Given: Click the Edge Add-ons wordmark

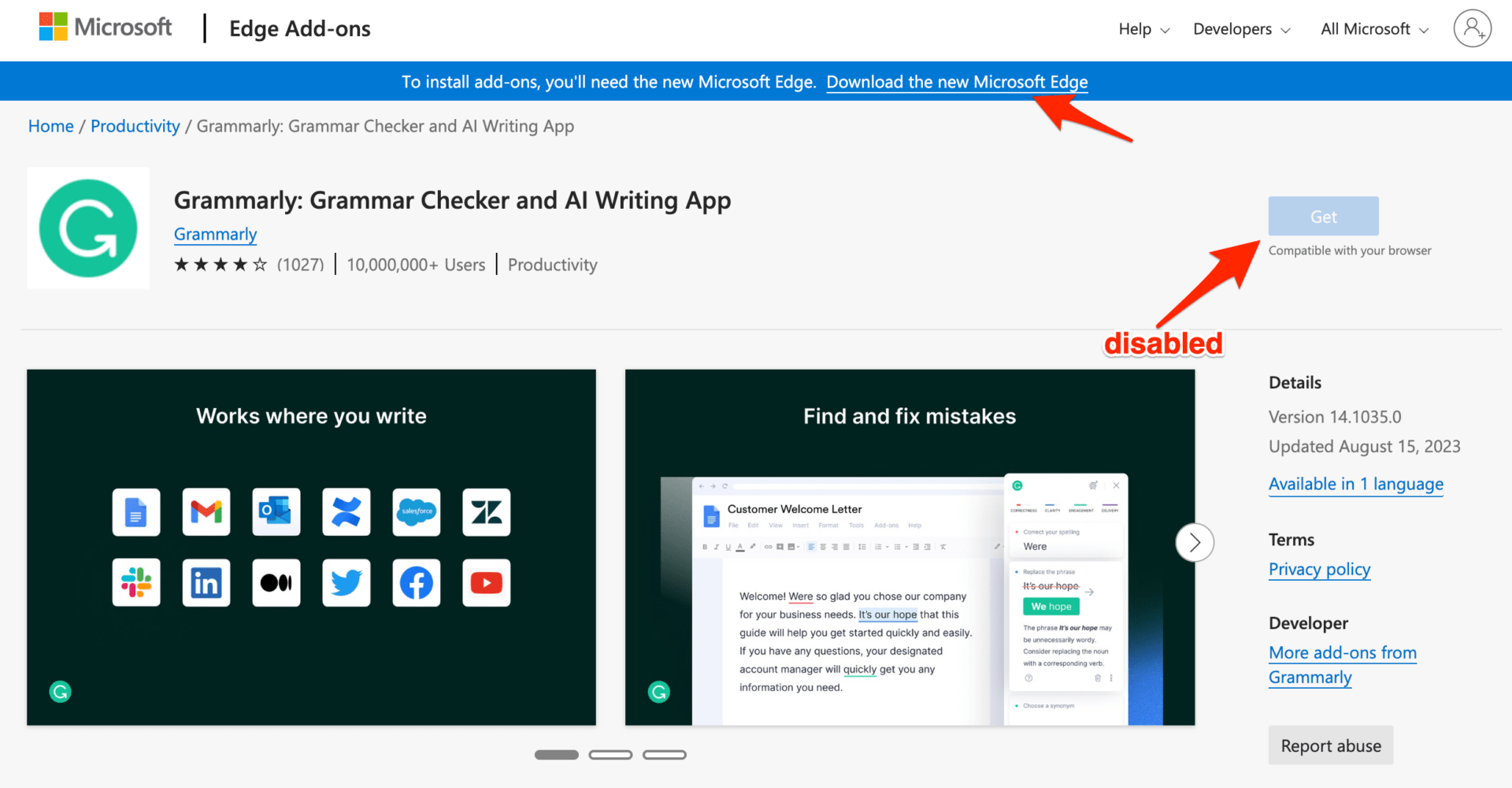Looking at the screenshot, I should [x=299, y=28].
